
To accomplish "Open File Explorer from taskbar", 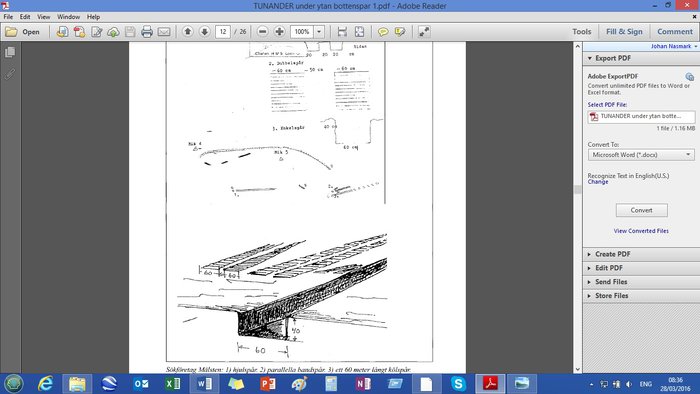I will click(77, 384).
